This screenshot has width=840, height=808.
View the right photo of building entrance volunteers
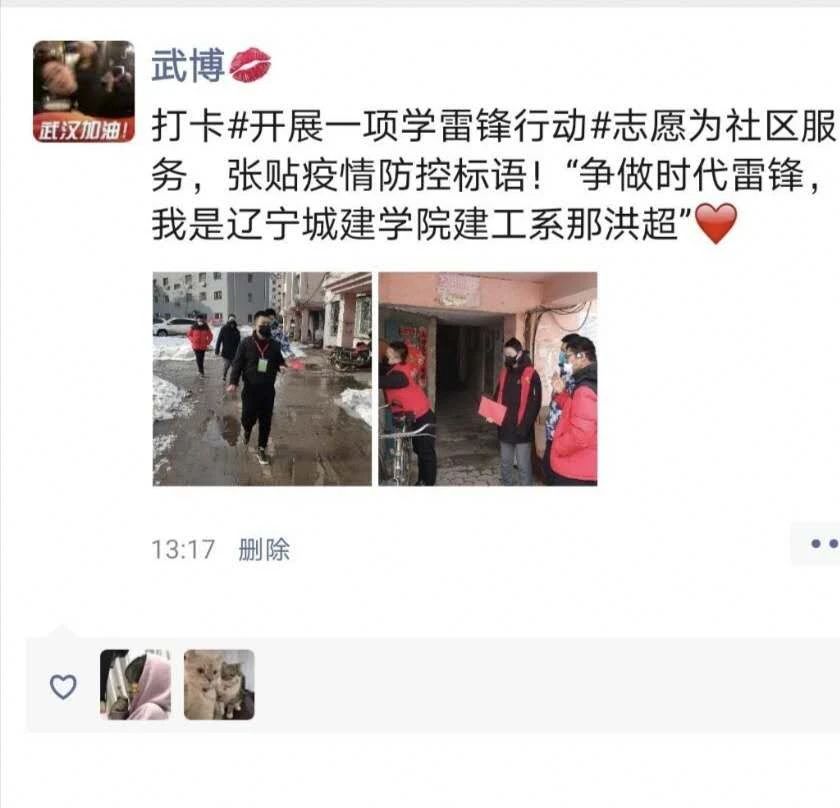click(x=488, y=379)
